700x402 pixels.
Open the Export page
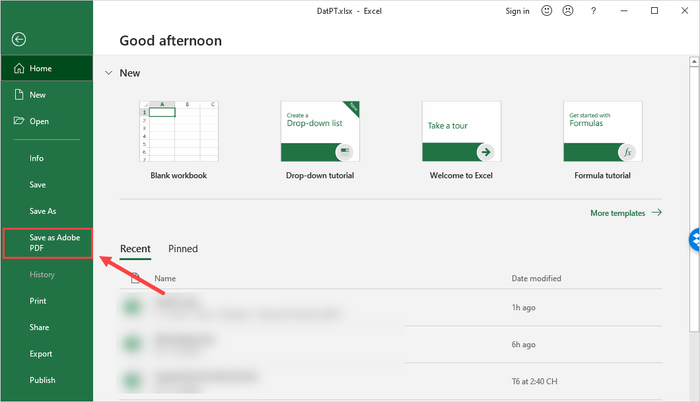[41, 354]
